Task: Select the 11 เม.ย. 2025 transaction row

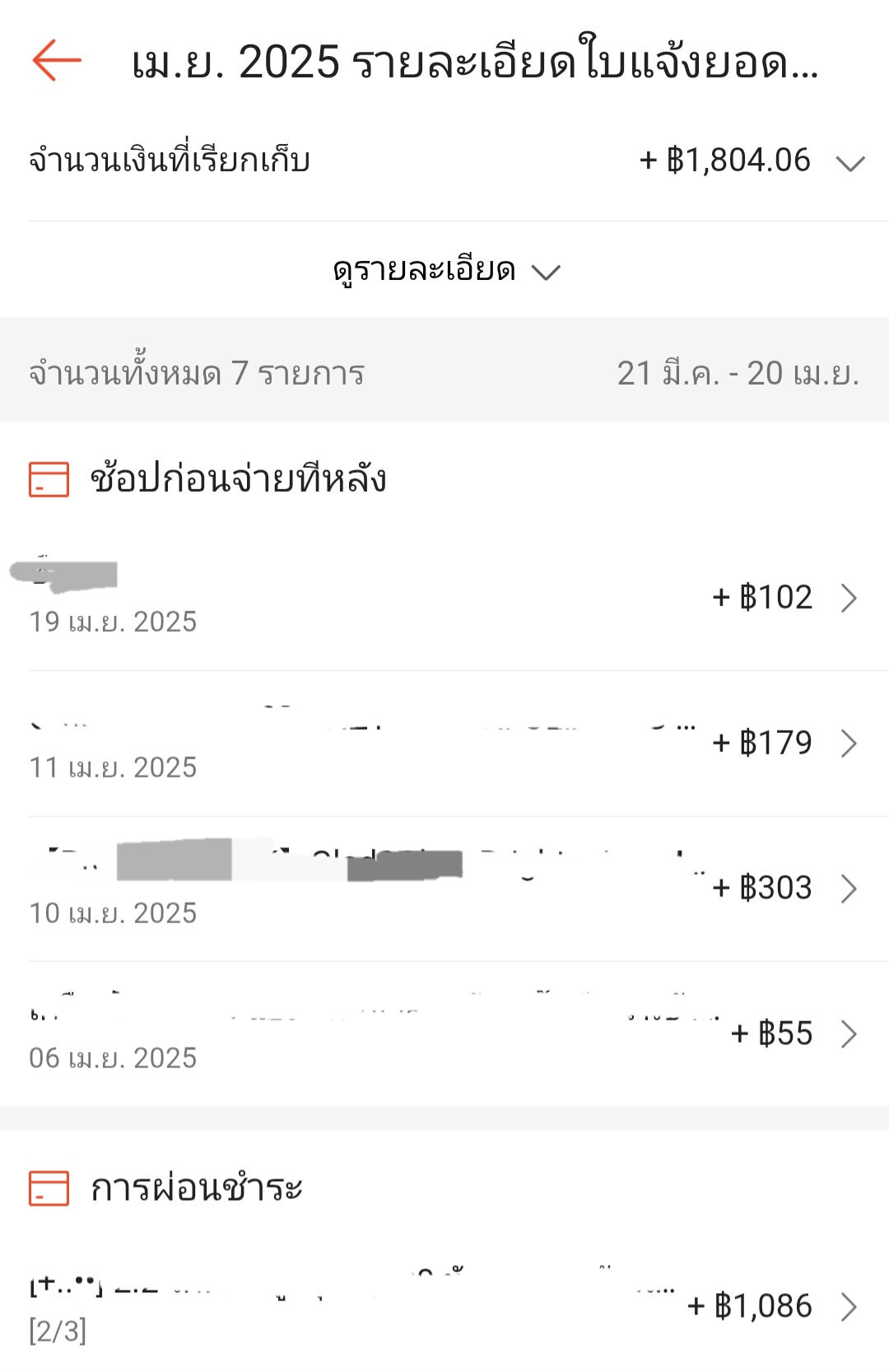Action: 444,744
